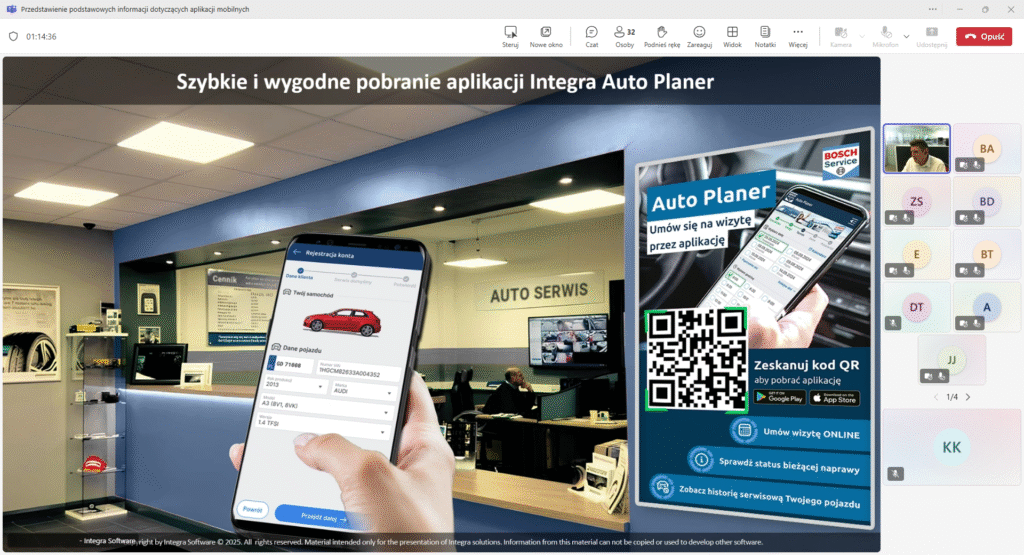Viewport: 1024px width, 555px height.
Task: Open the Więcej menu
Action: point(797,37)
